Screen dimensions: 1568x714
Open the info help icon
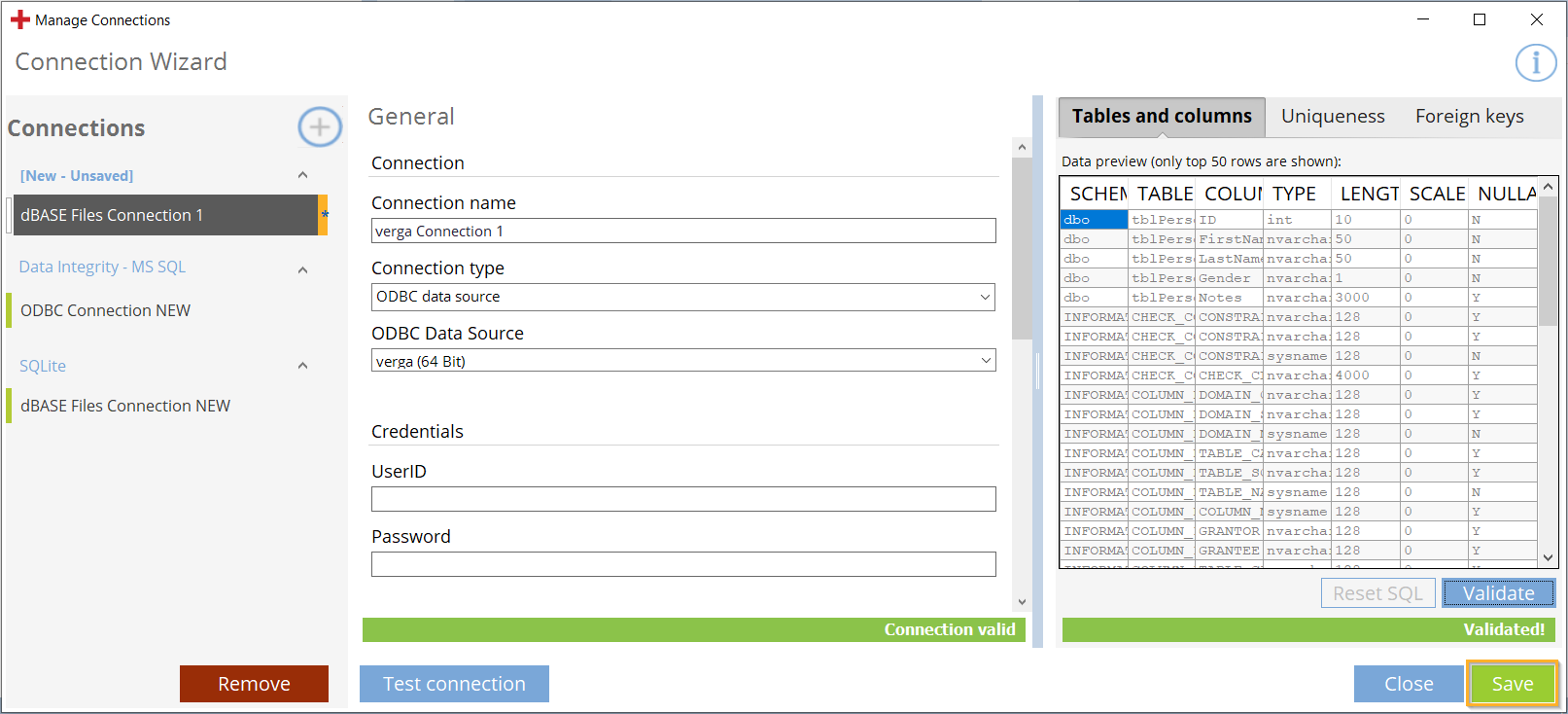pos(1535,63)
